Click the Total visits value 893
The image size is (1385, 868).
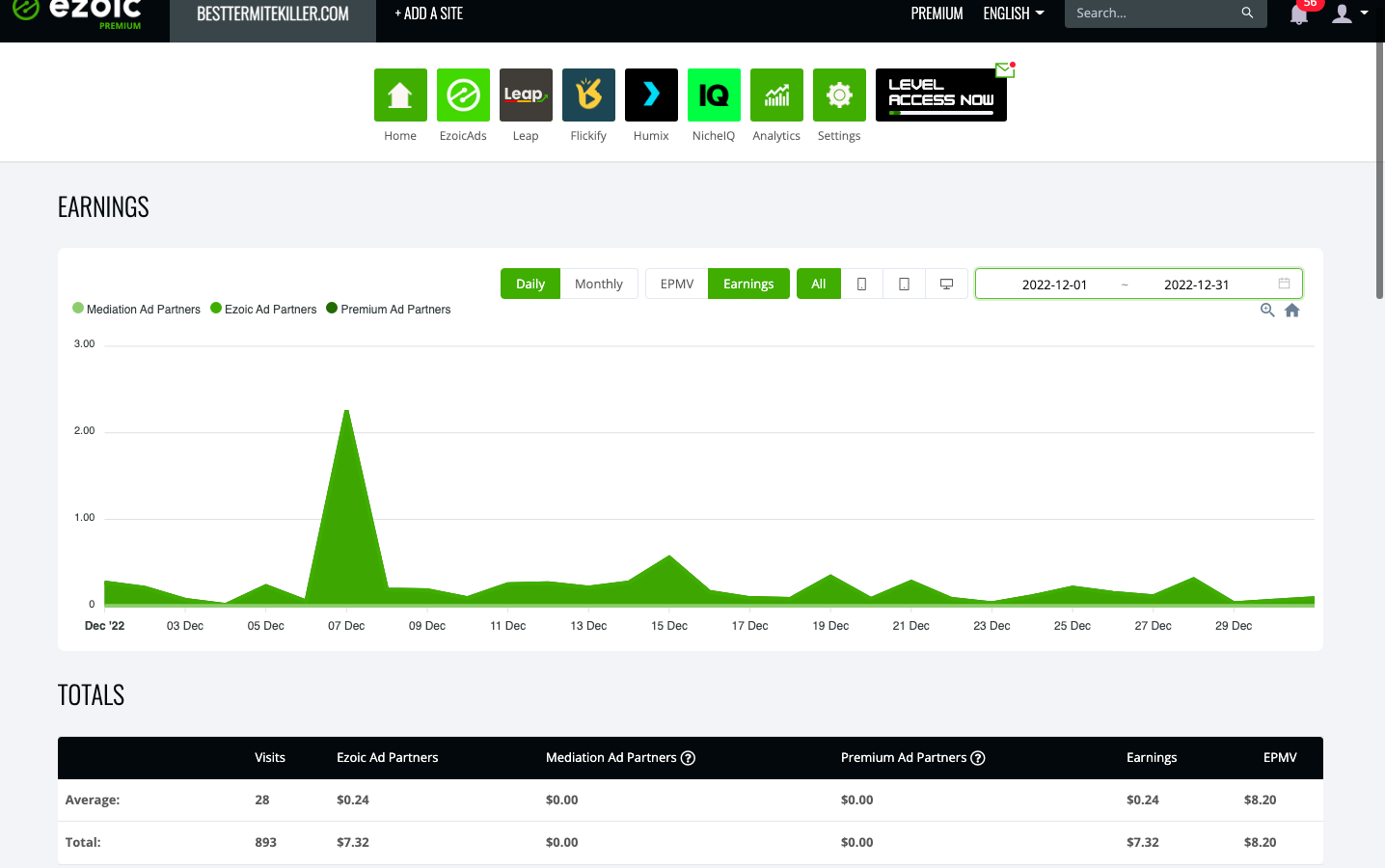click(x=266, y=842)
